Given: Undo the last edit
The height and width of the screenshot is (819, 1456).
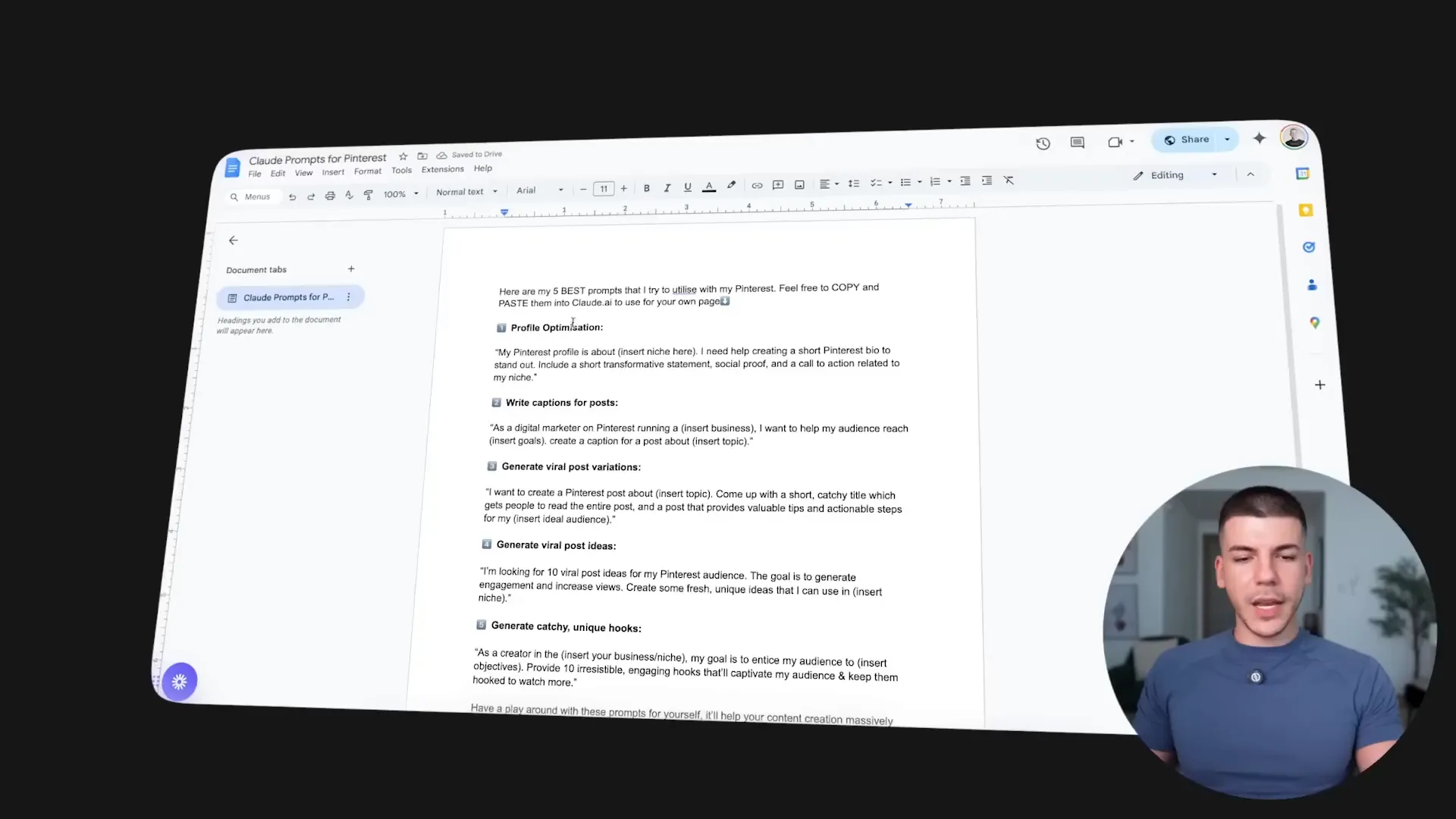Looking at the screenshot, I should pos(292,196).
